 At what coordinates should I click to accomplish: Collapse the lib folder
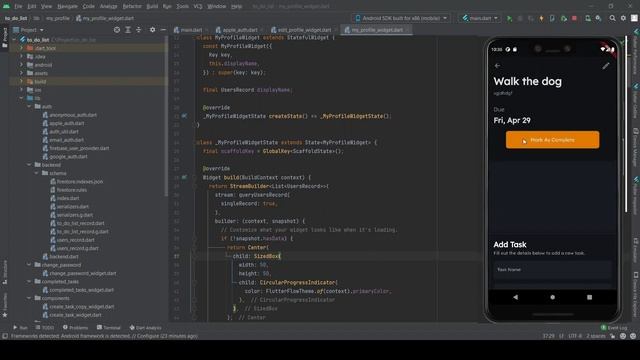[x=22, y=98]
